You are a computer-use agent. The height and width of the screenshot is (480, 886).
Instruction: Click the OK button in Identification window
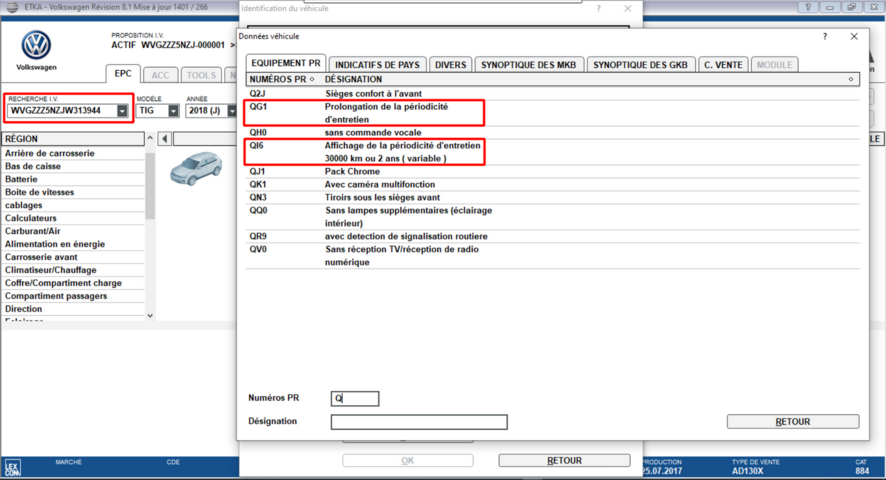pos(407,460)
